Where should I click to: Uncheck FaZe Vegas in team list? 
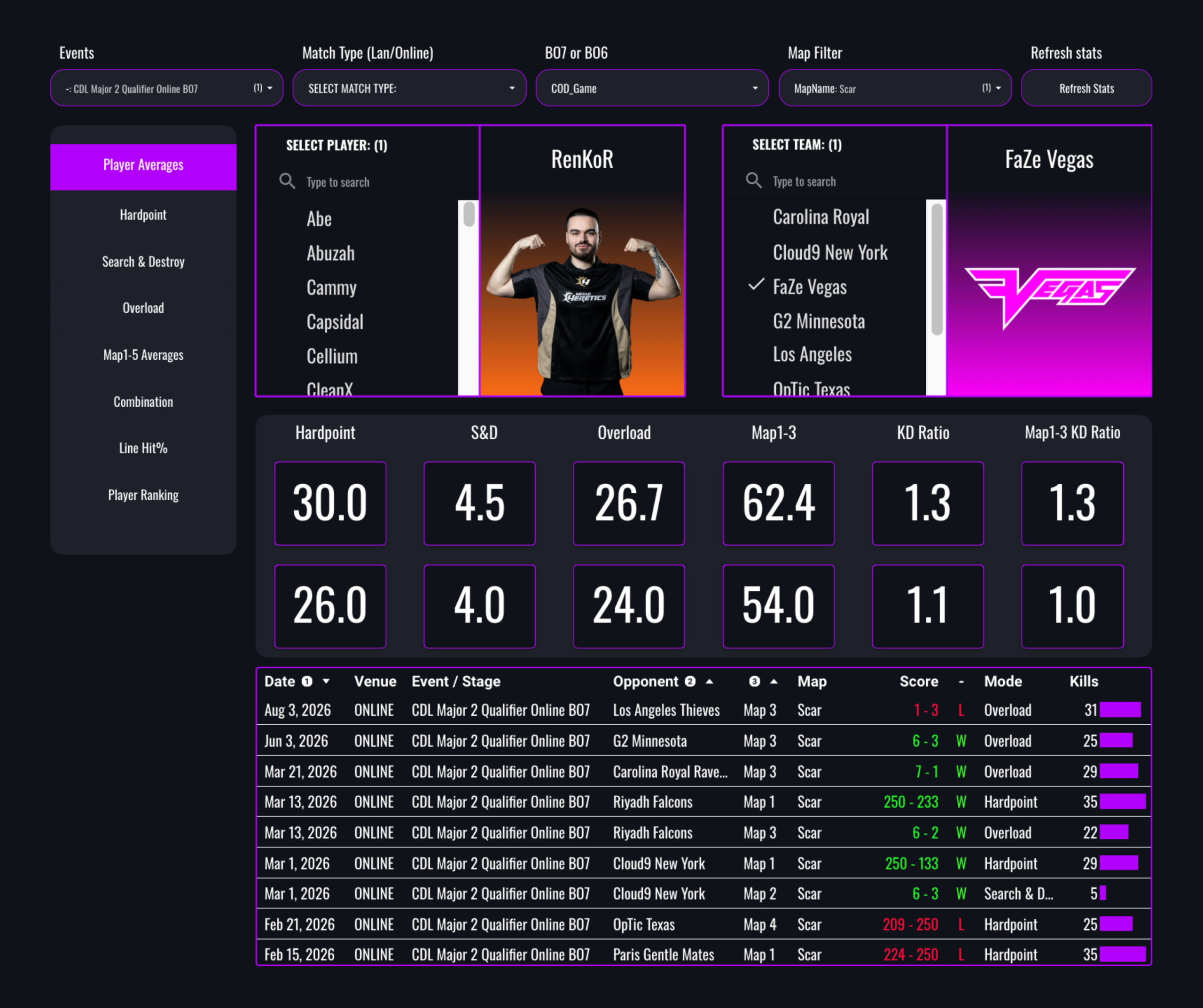[x=809, y=287]
